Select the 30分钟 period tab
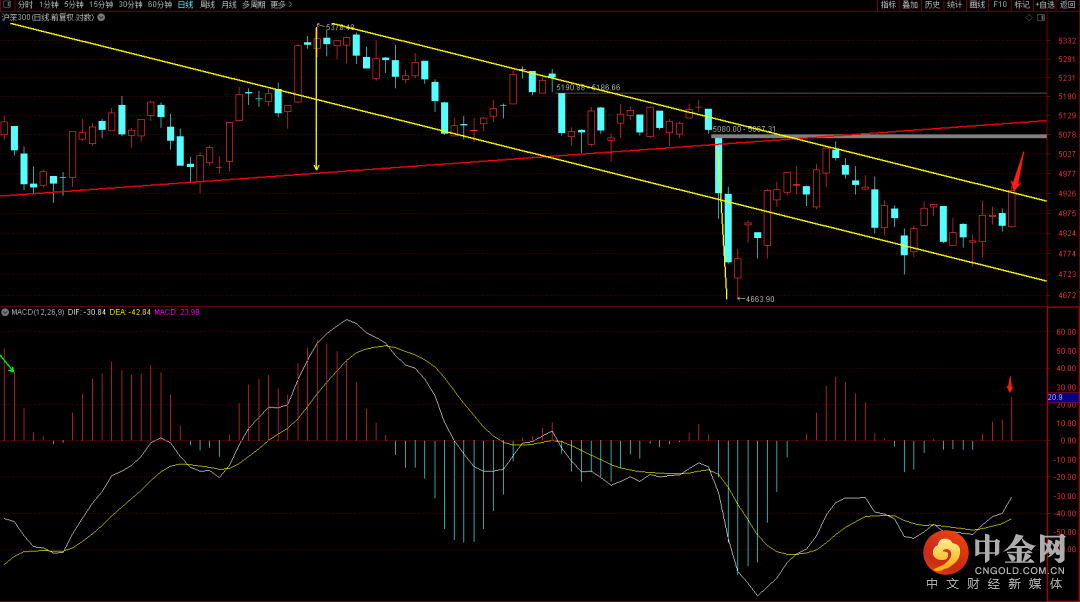Screen dimensions: 1080x602 tap(130, 4)
